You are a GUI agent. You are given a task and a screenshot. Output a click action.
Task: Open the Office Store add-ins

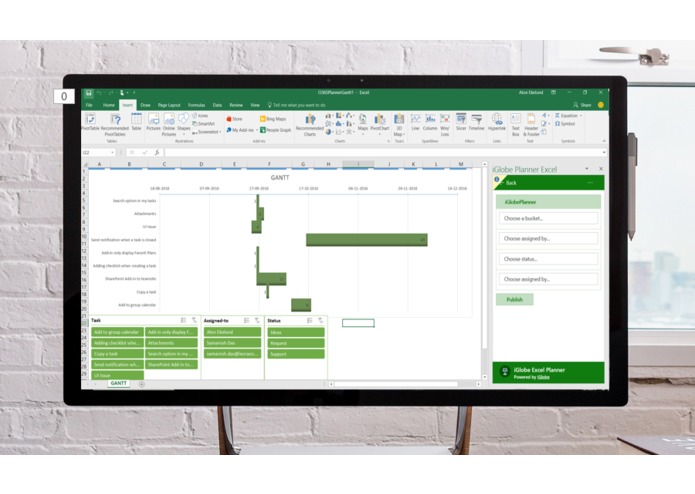[x=234, y=119]
